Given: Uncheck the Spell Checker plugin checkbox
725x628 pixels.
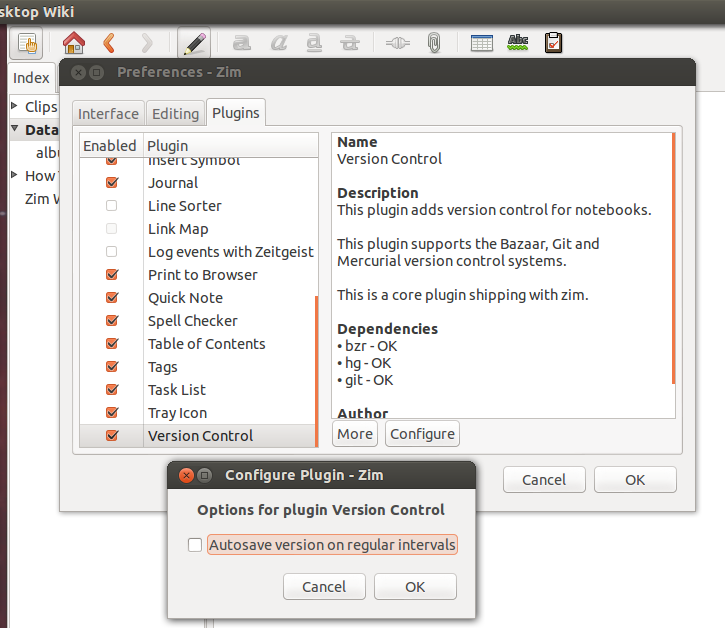Looking at the screenshot, I should [x=112, y=320].
